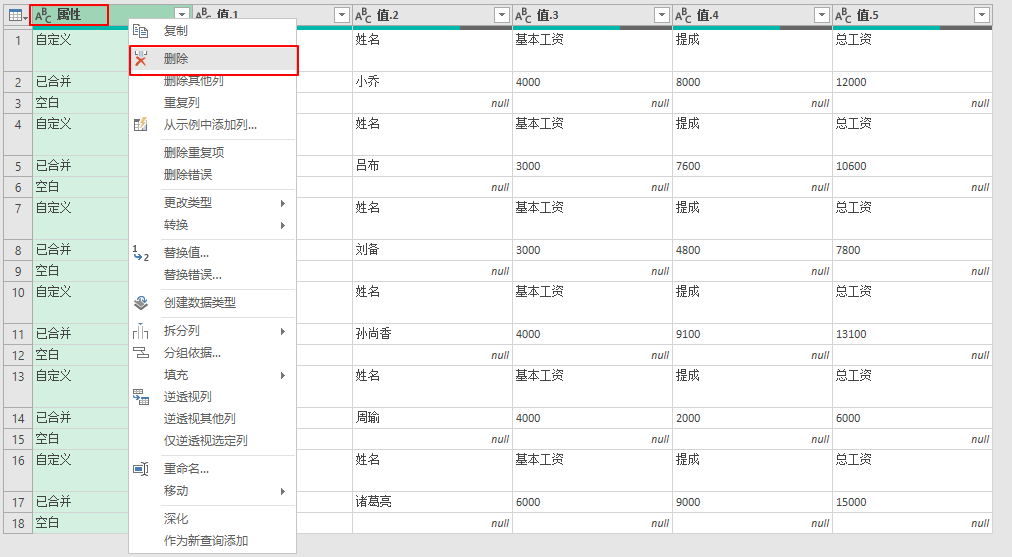Open filter dropdown of 值.1 column
Viewport: 1012px width, 557px height.
[341, 15]
